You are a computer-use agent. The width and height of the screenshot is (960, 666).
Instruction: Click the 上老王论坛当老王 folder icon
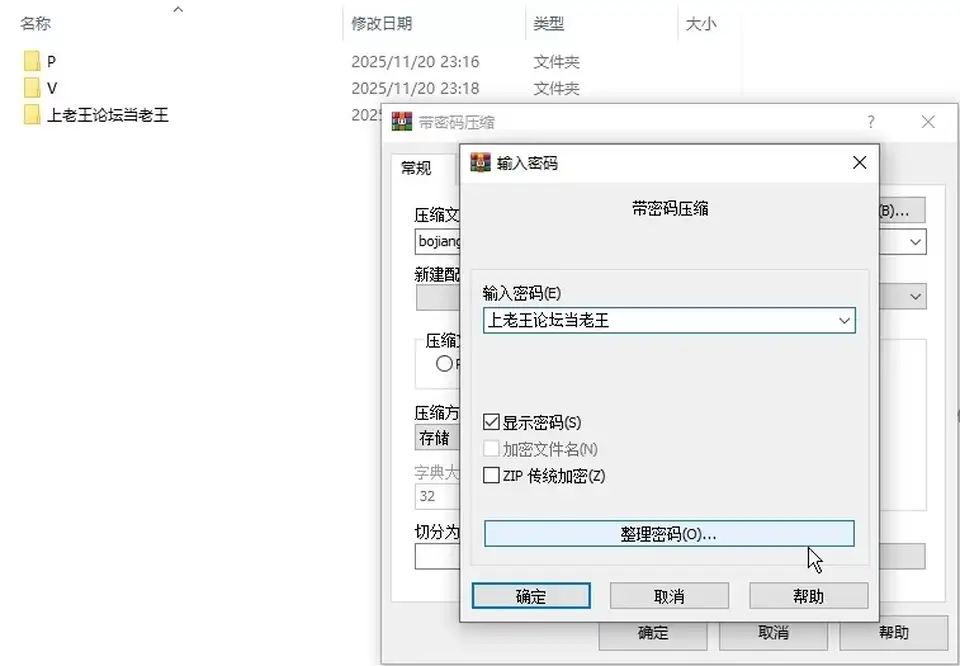pyautogui.click(x=32, y=114)
